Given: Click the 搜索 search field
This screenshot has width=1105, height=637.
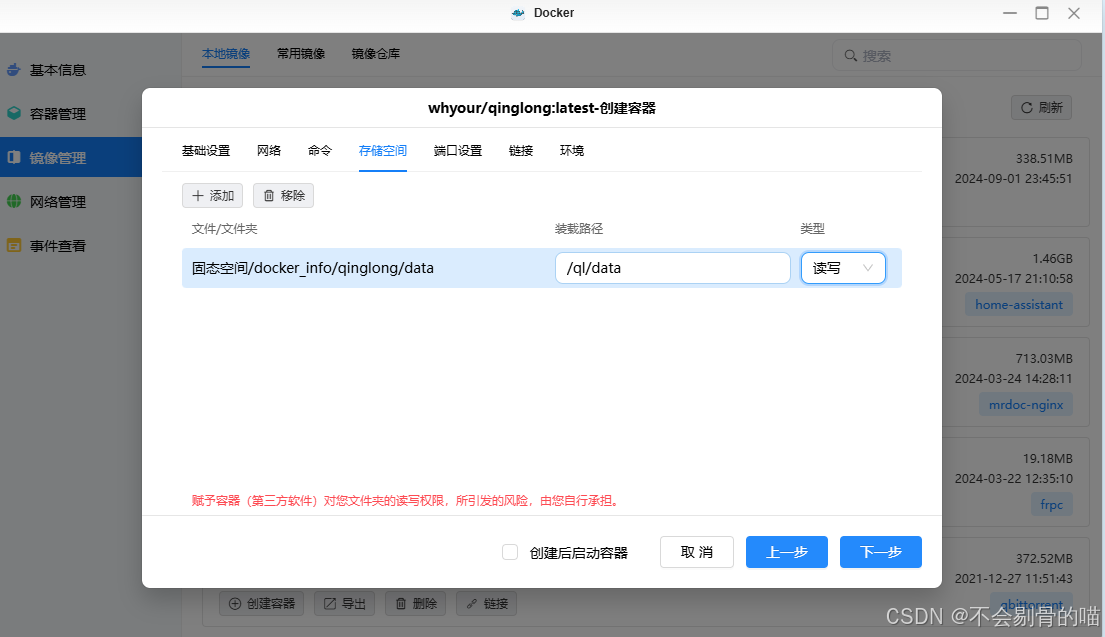Looking at the screenshot, I should click(x=957, y=56).
